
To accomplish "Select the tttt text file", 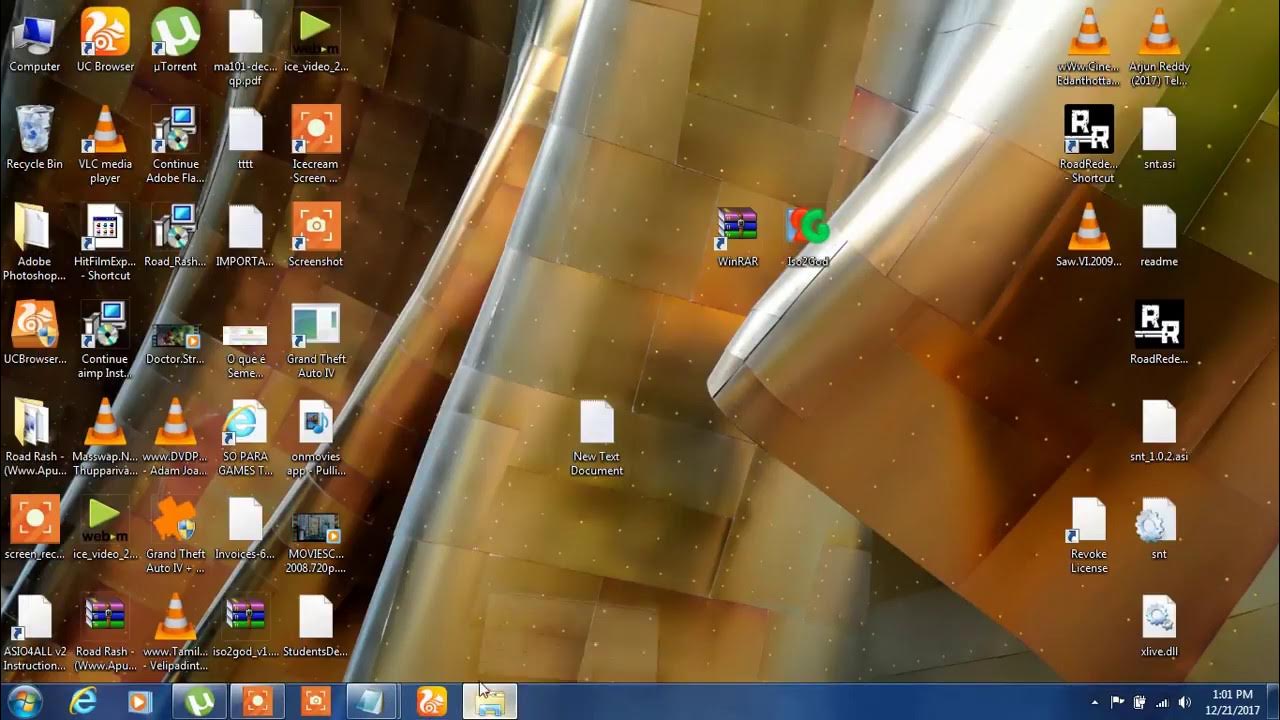I will [x=245, y=139].
